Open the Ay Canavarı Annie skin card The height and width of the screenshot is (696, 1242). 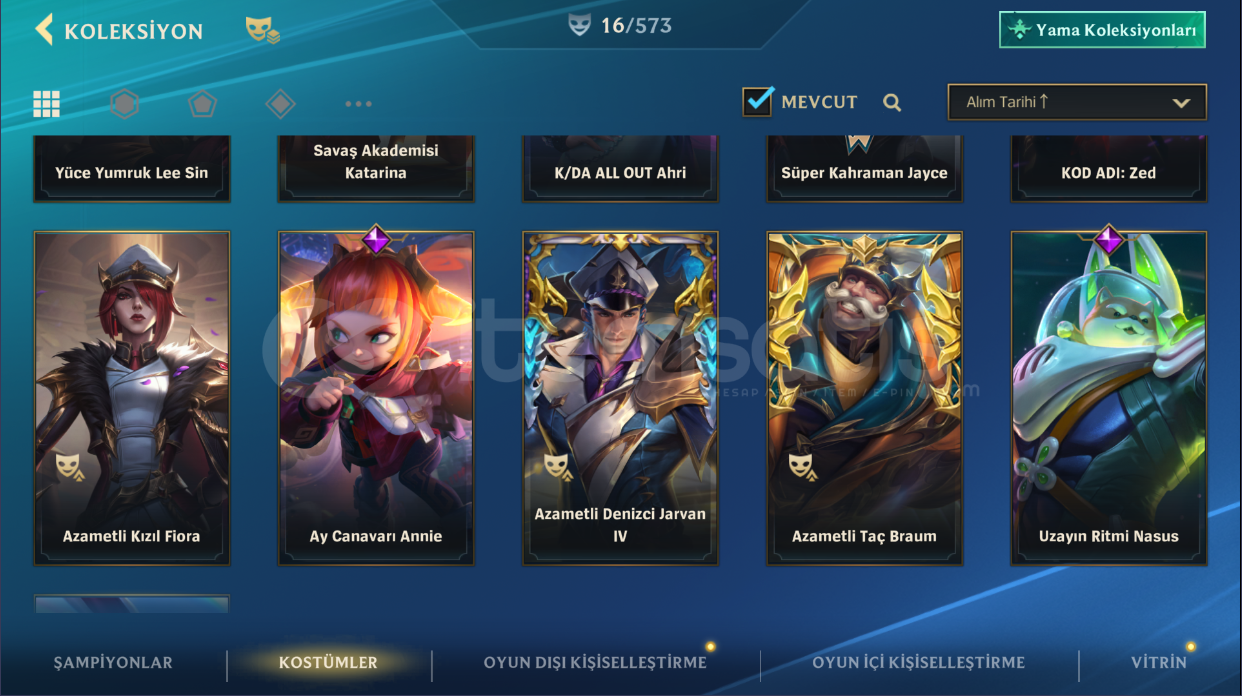376,398
